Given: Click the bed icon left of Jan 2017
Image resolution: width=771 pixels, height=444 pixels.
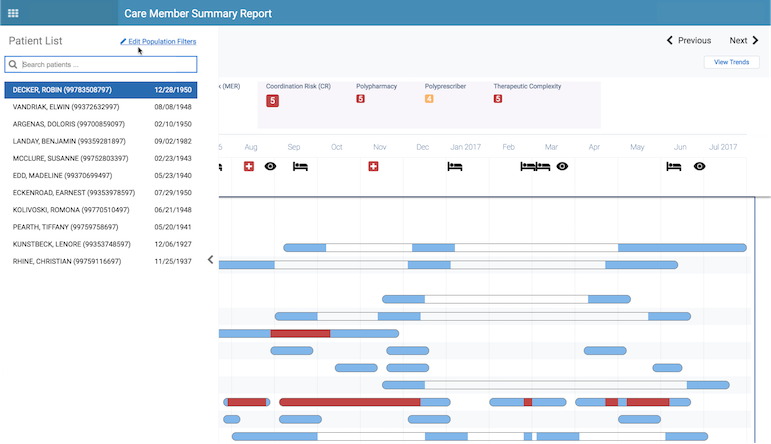Looking at the screenshot, I should [x=455, y=167].
